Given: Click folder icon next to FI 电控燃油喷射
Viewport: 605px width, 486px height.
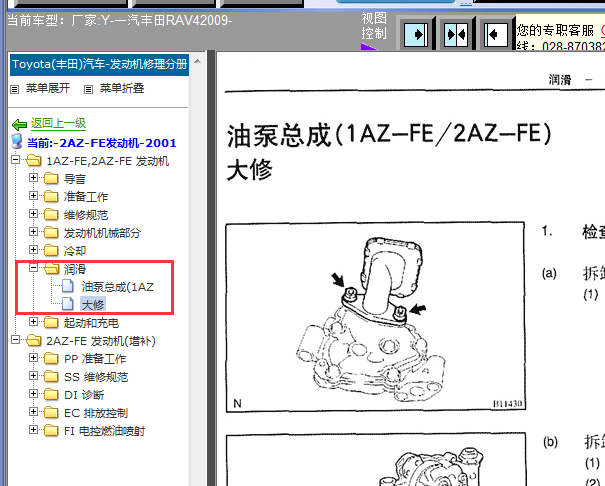Looking at the screenshot, I should pyautogui.click(x=51, y=430).
